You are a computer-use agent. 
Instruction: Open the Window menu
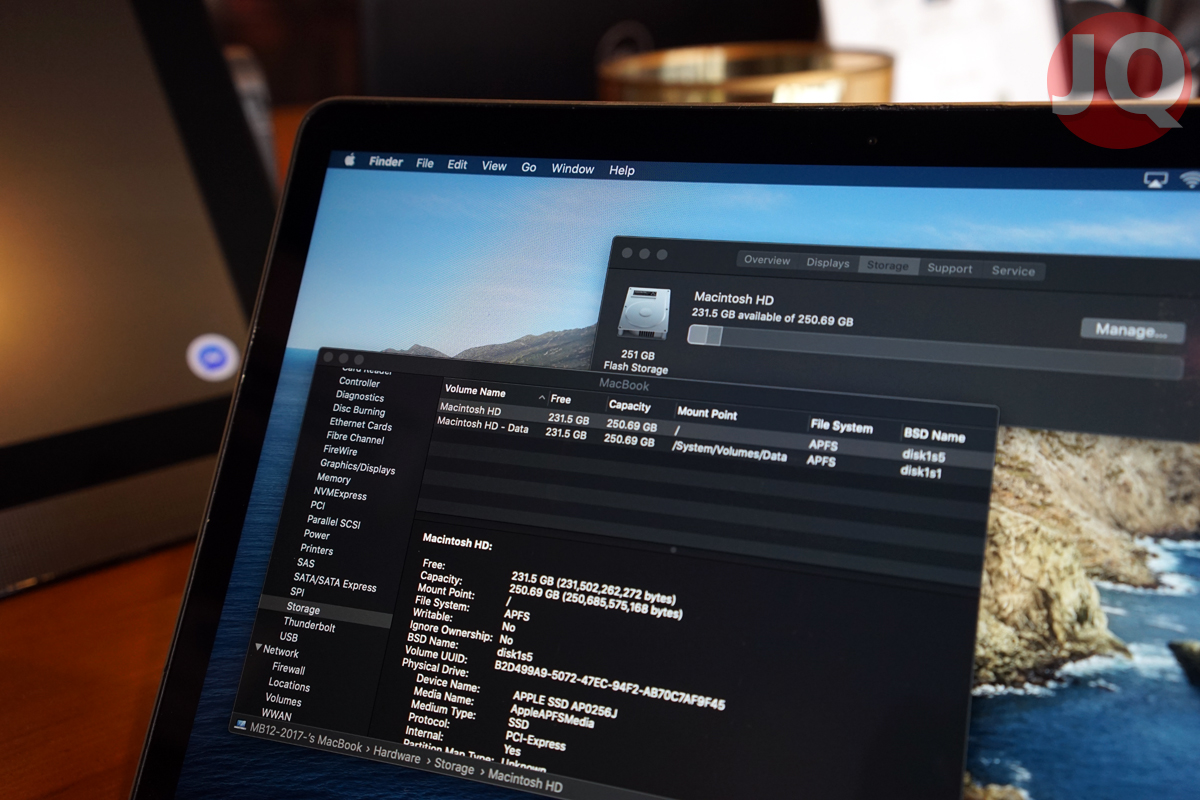(x=573, y=169)
